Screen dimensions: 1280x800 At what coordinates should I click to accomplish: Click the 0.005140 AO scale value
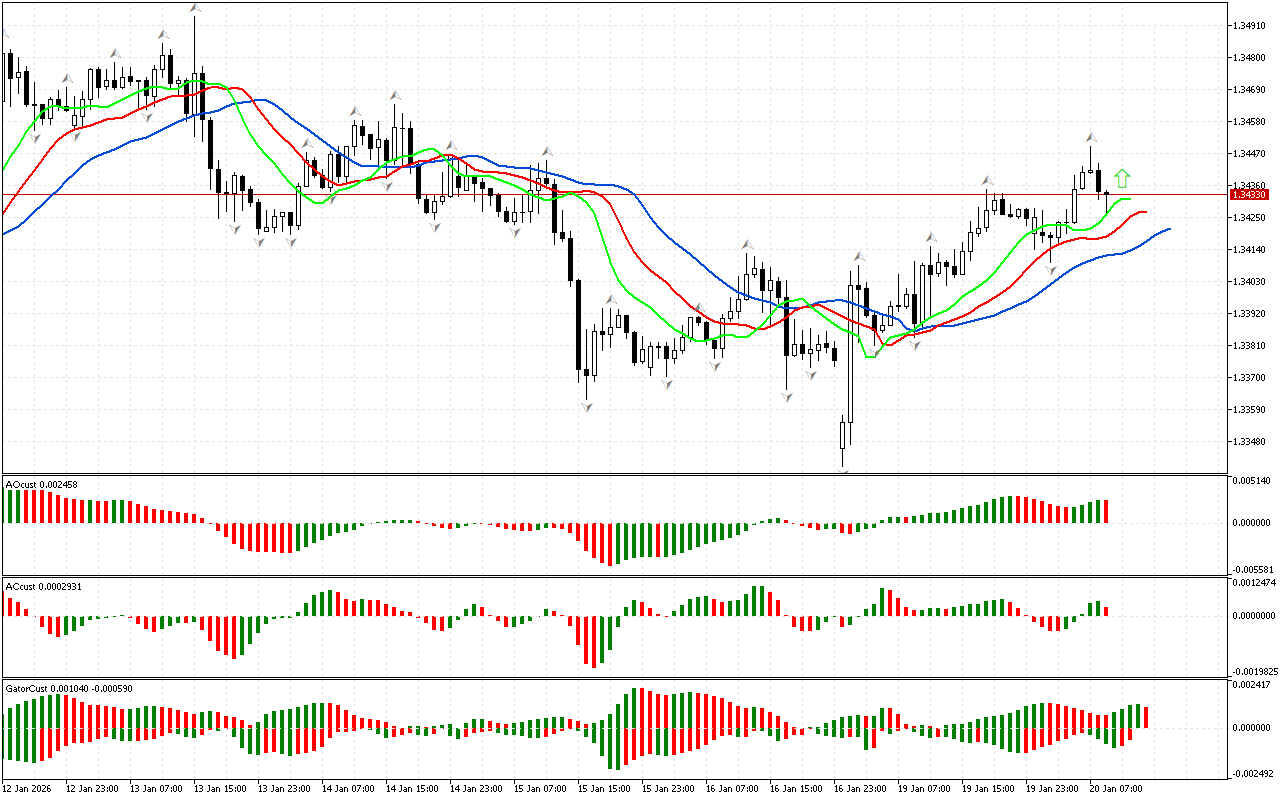(x=1254, y=481)
